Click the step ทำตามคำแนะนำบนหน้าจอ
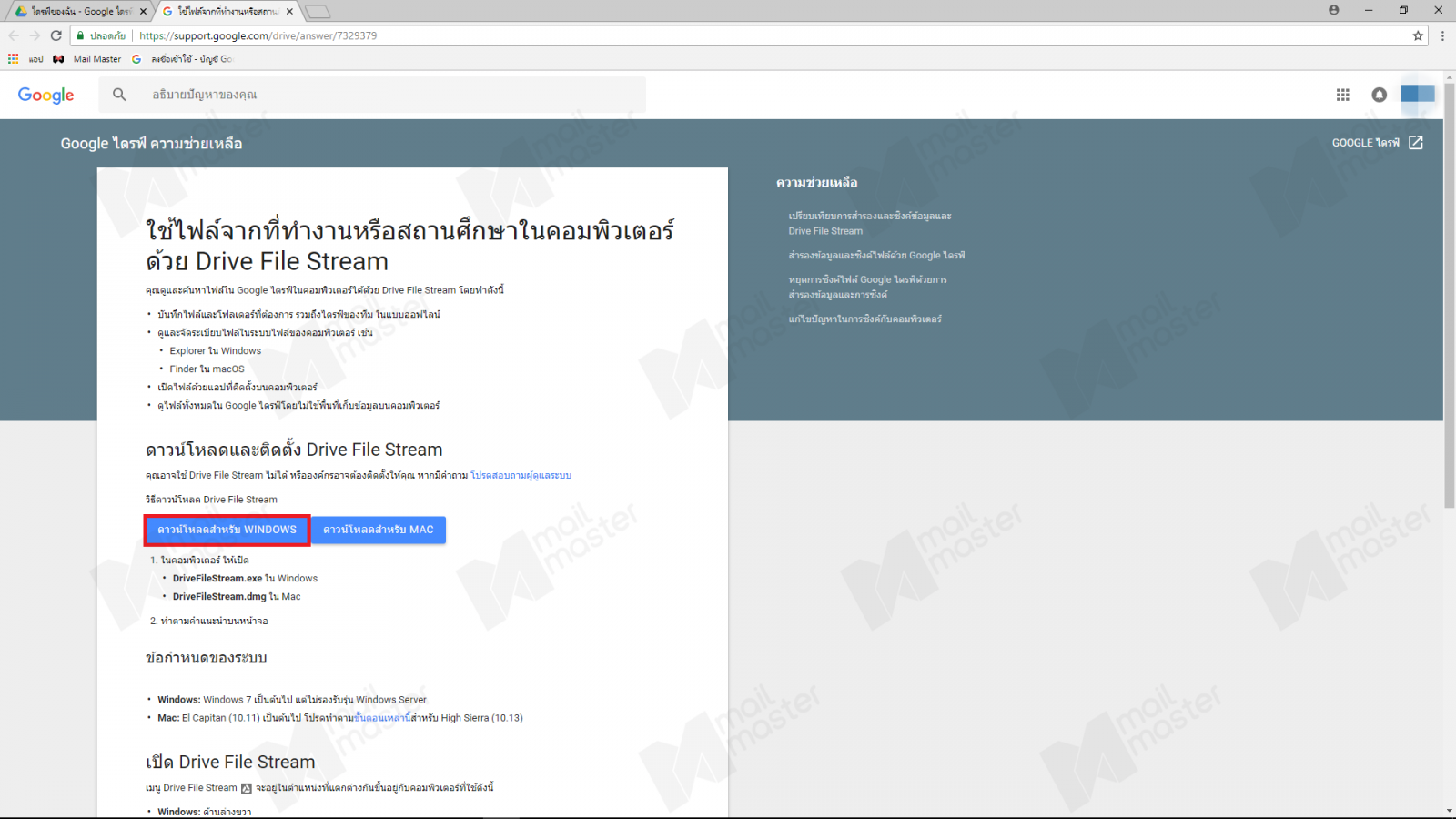The image size is (1456, 819). coord(214,622)
